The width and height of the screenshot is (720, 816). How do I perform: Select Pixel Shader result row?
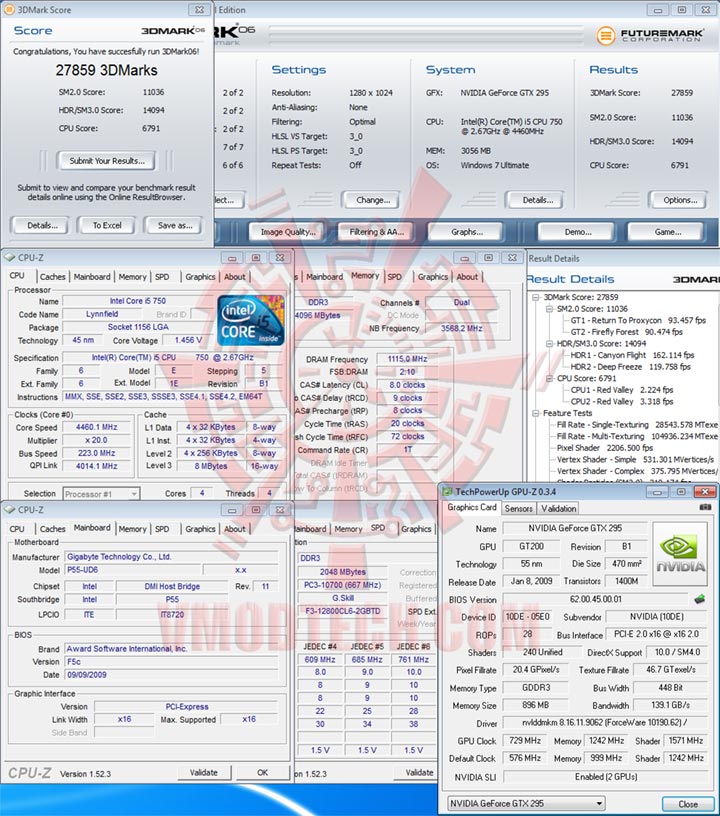pyautogui.click(x=605, y=448)
